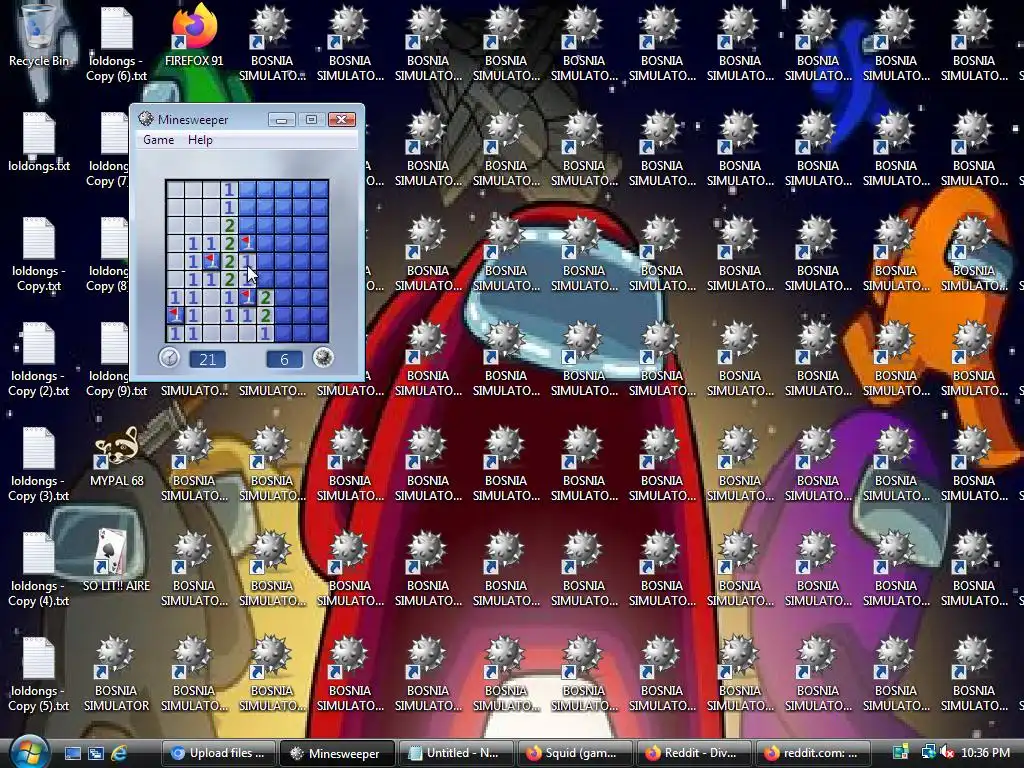Select BOSNIA SIMULATO... icon right of MYPAL 68

click(194, 464)
